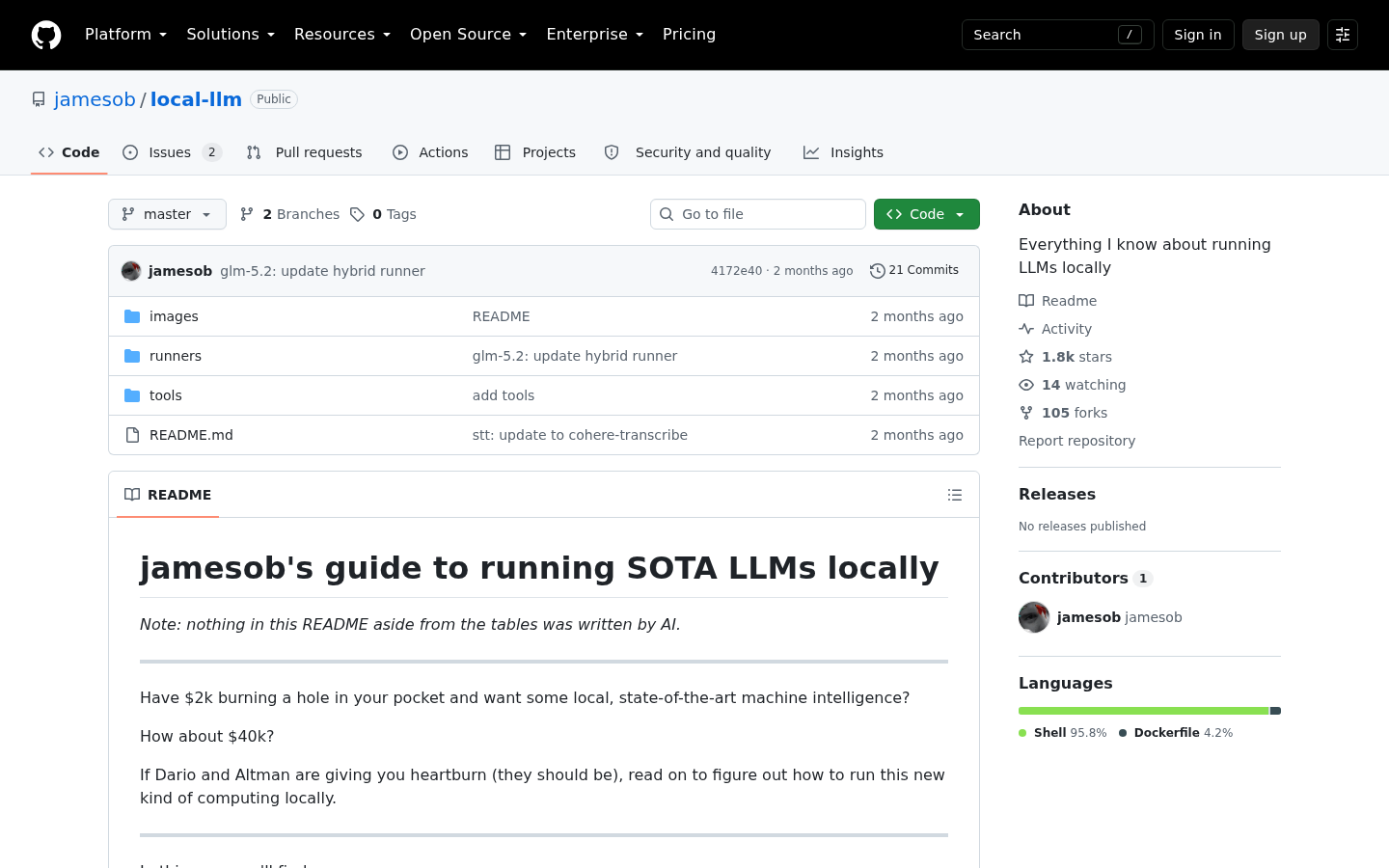Click the play icon of Actions tab

coord(400,152)
